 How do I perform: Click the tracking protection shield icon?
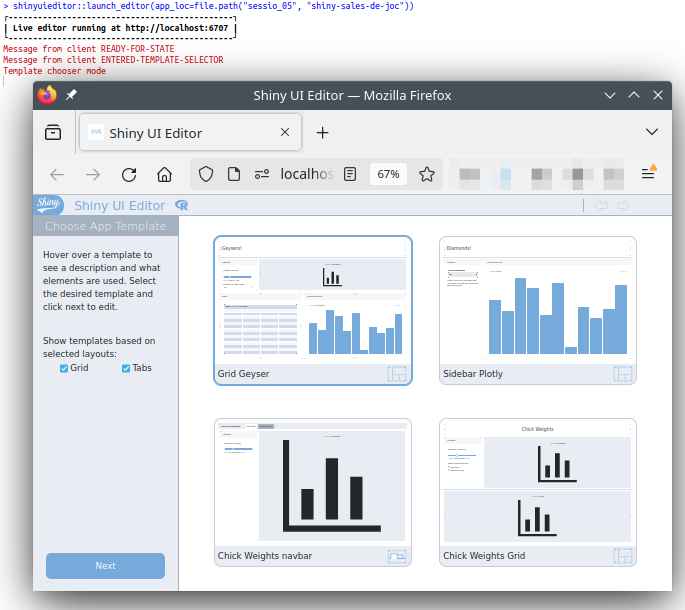(206, 174)
